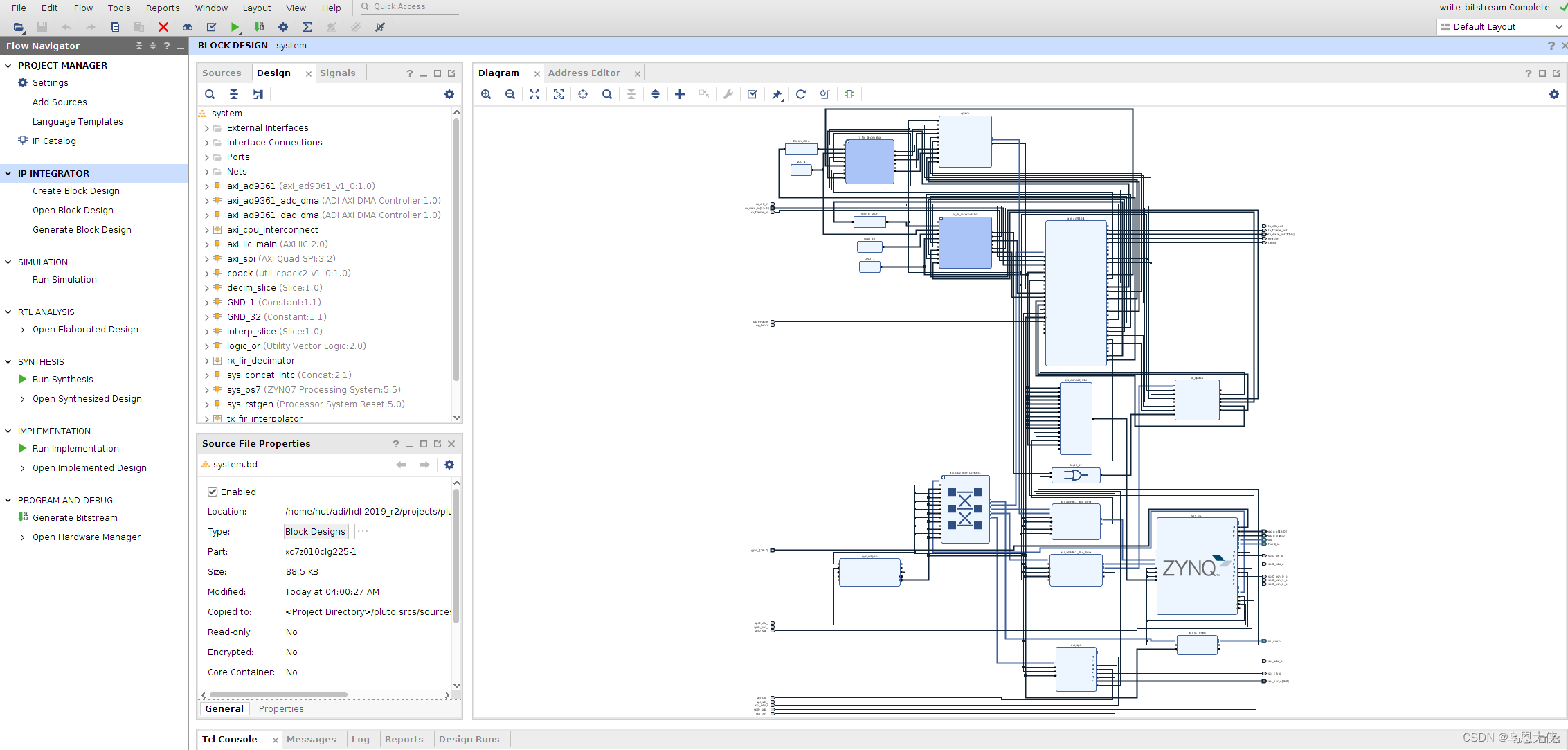Viewport: 1568px width, 750px height.
Task: Click the Sigma reports toolbar icon
Action: 307,27
